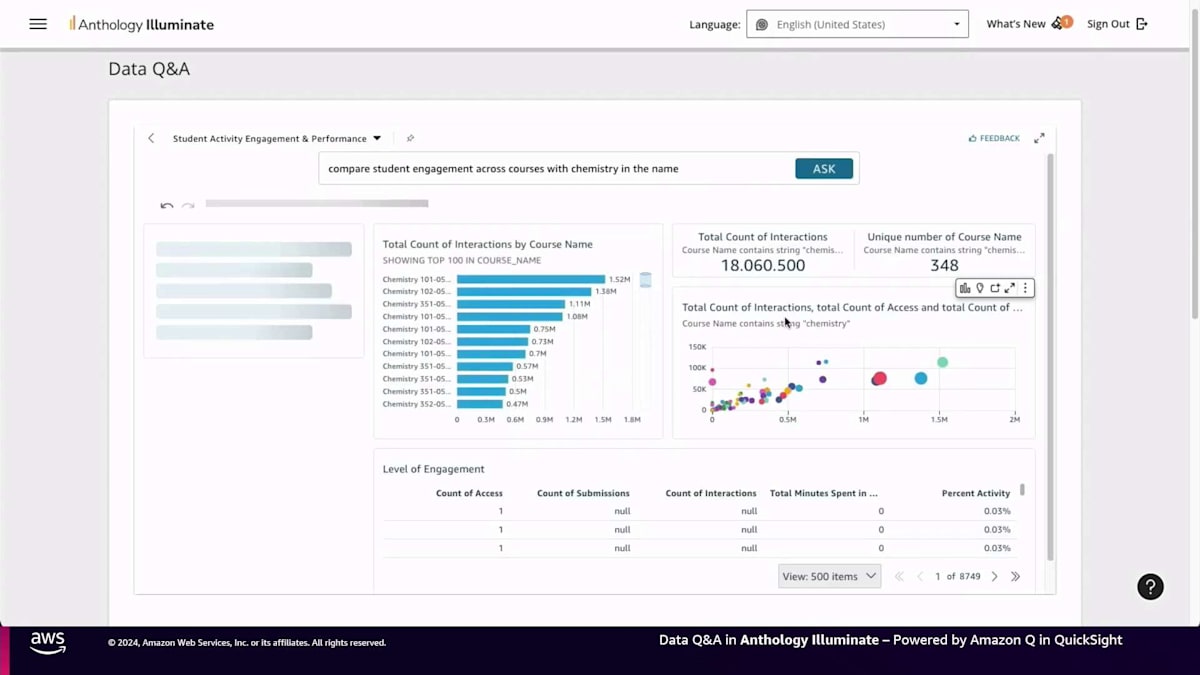Click the What's New notification badge icon
Image resolution: width=1200 pixels, height=675 pixels.
click(1063, 22)
